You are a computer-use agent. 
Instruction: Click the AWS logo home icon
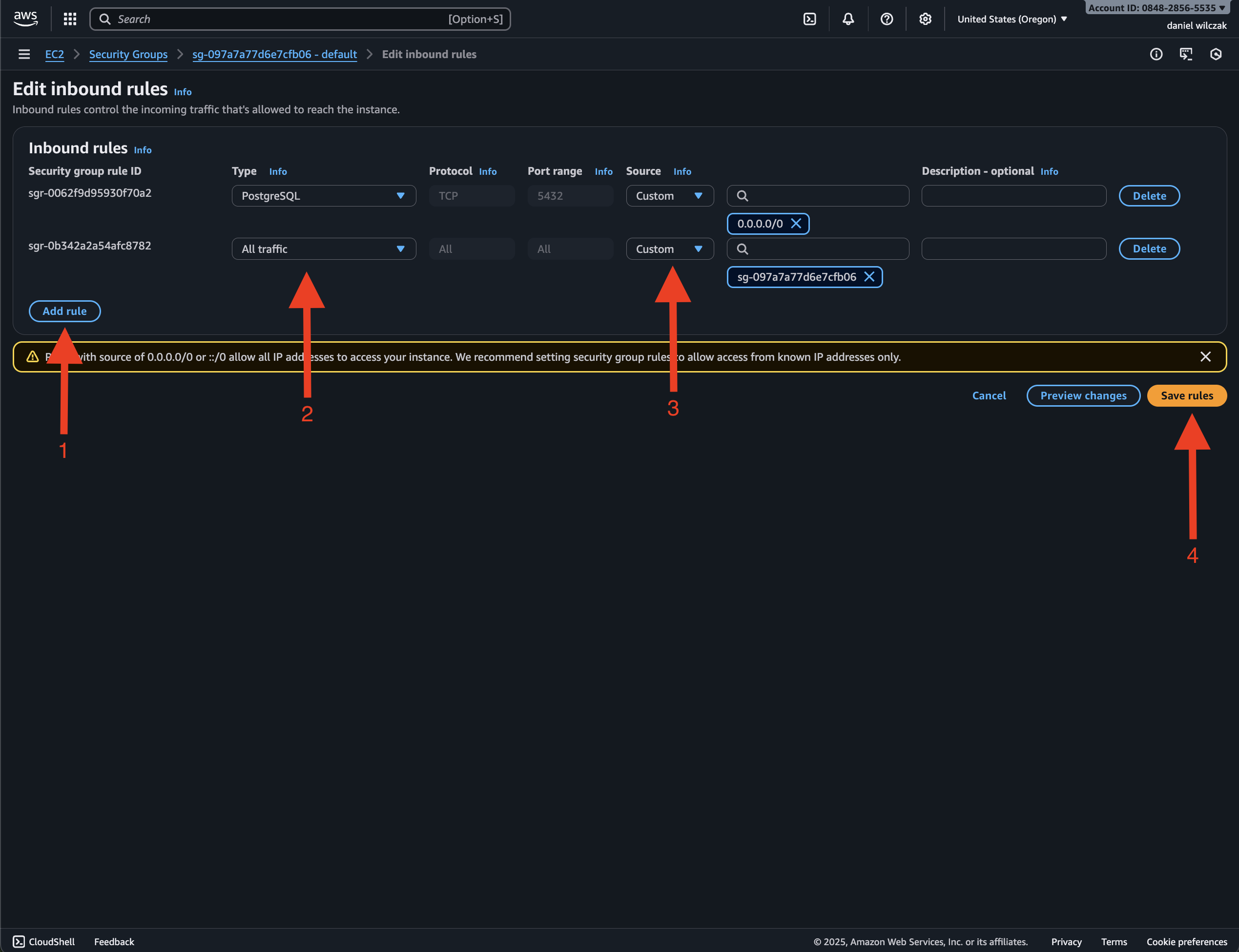25,19
